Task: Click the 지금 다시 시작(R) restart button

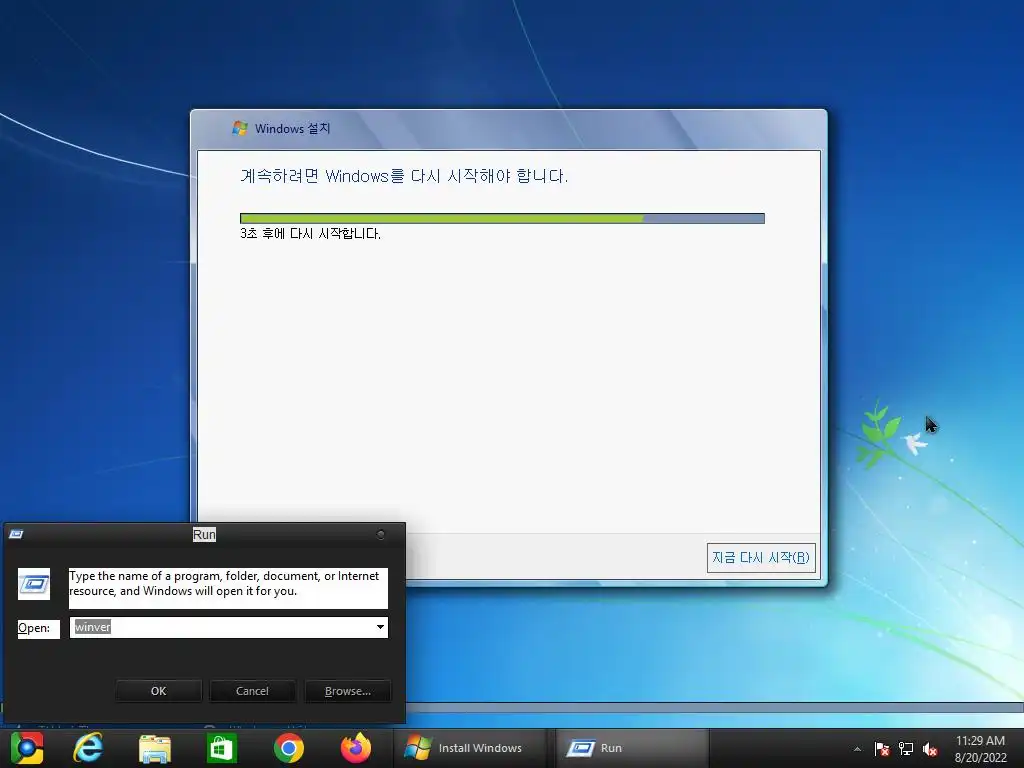Action: pos(761,558)
